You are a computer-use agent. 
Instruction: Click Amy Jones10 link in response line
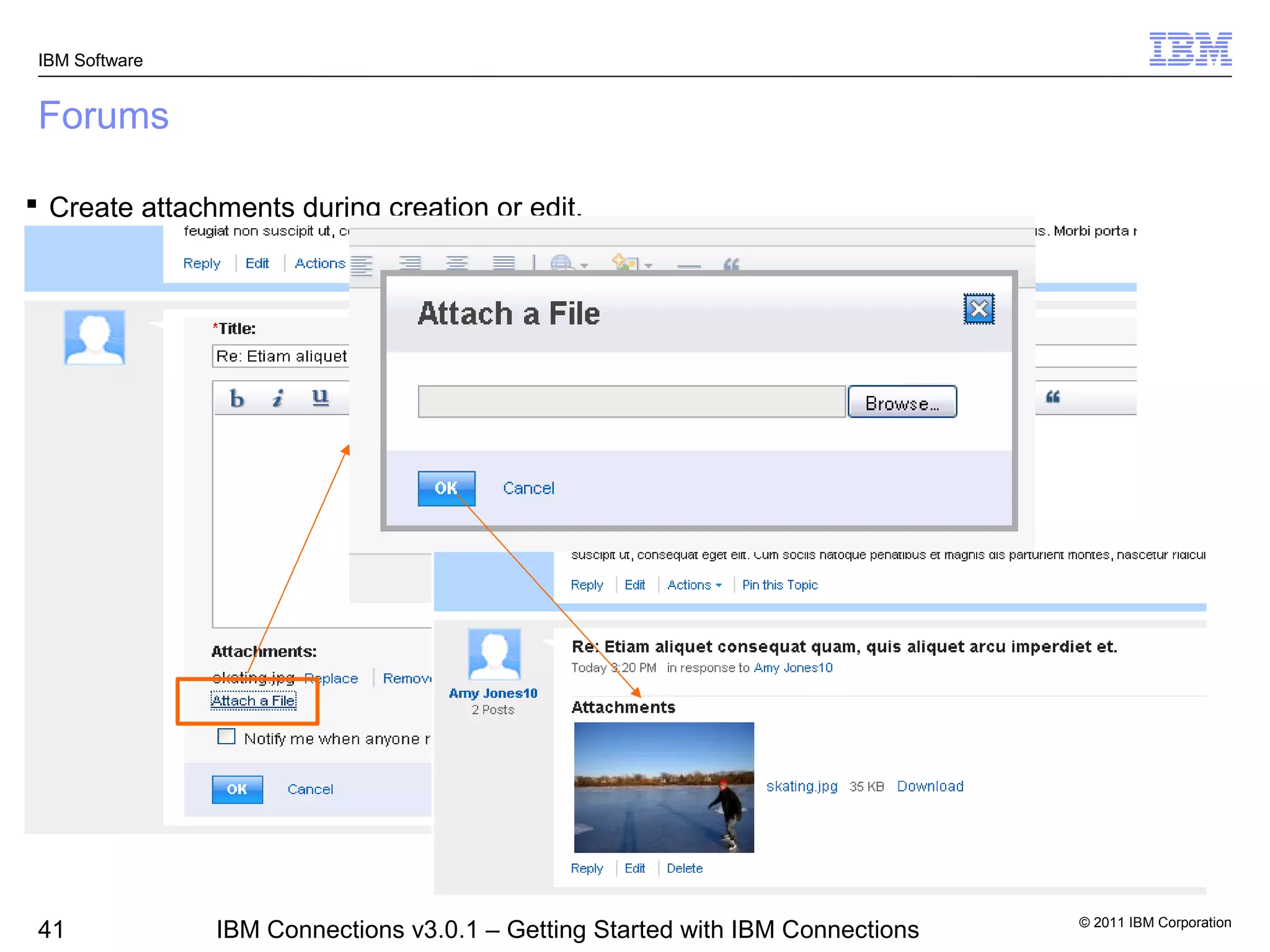[793, 668]
